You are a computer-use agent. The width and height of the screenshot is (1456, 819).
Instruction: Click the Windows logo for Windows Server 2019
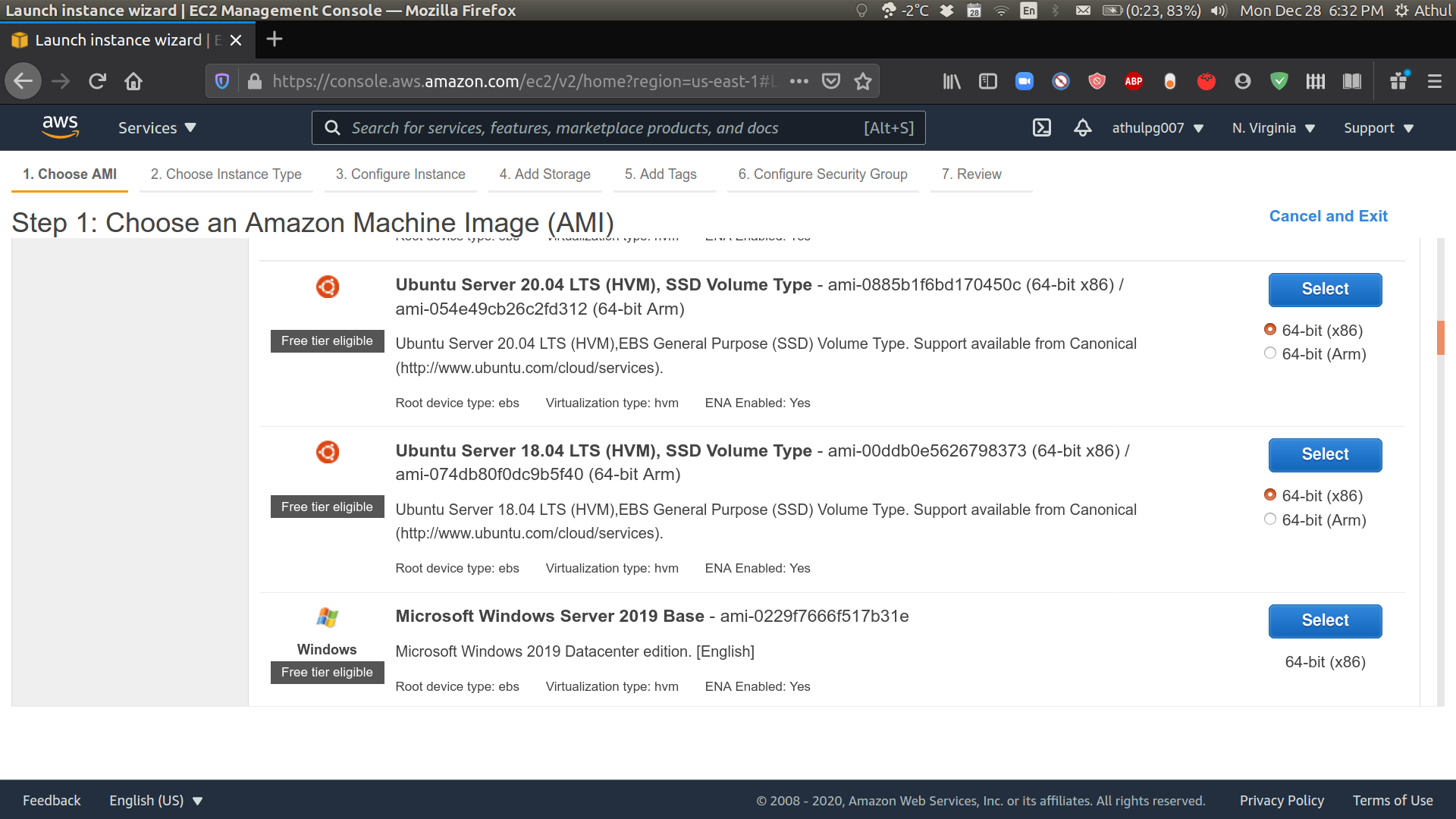328,617
